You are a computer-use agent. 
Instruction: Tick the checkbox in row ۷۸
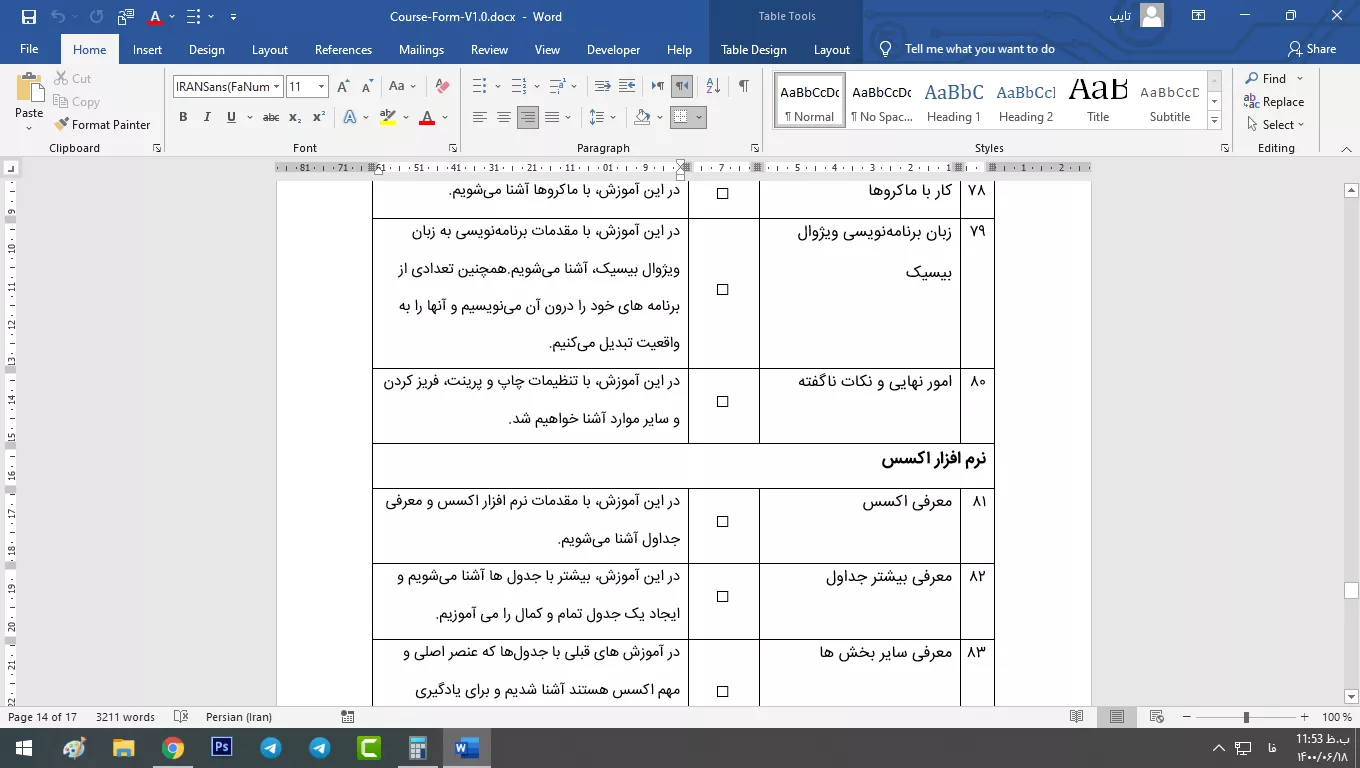(x=723, y=194)
